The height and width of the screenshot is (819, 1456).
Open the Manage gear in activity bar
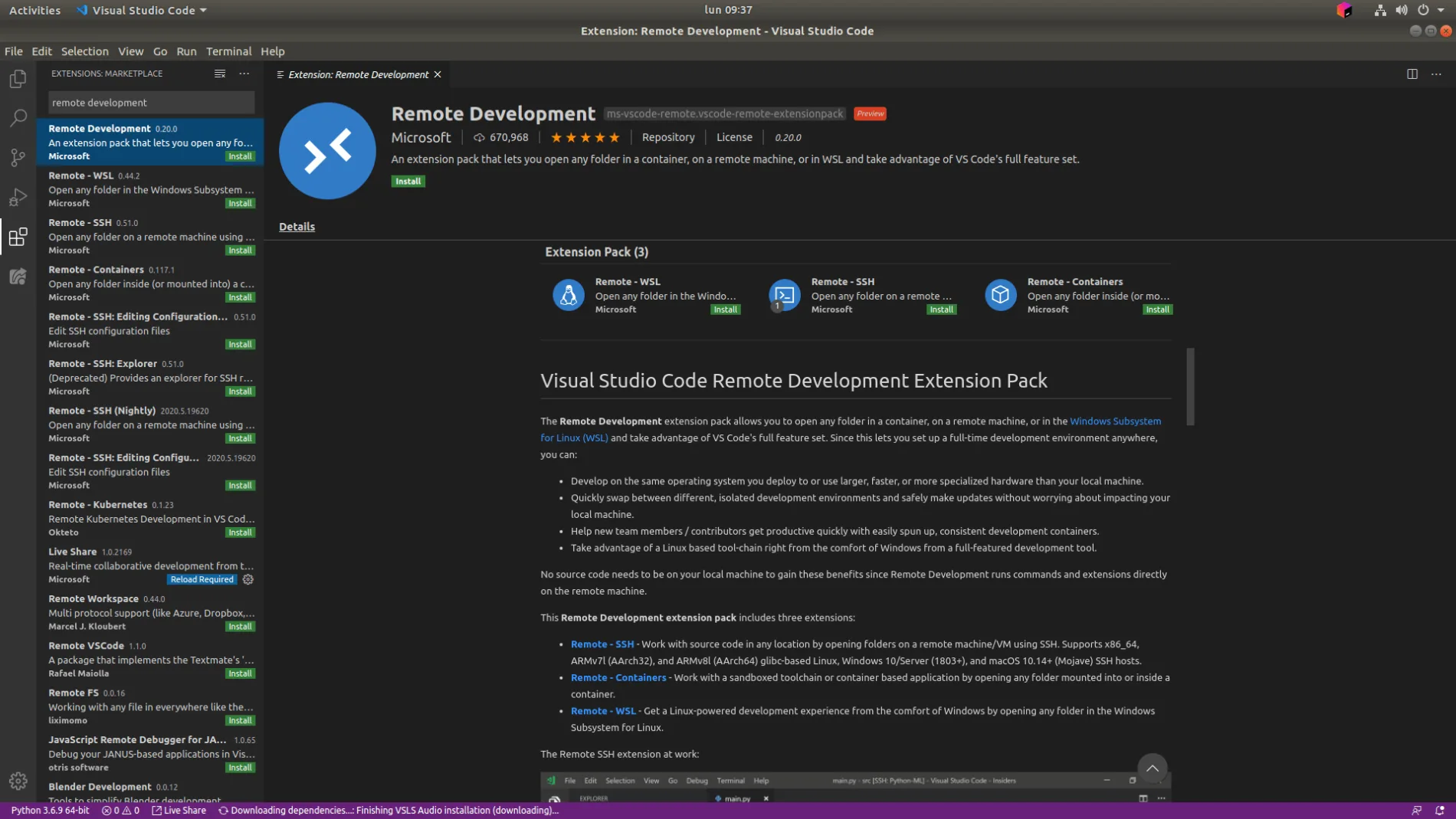coord(18,781)
